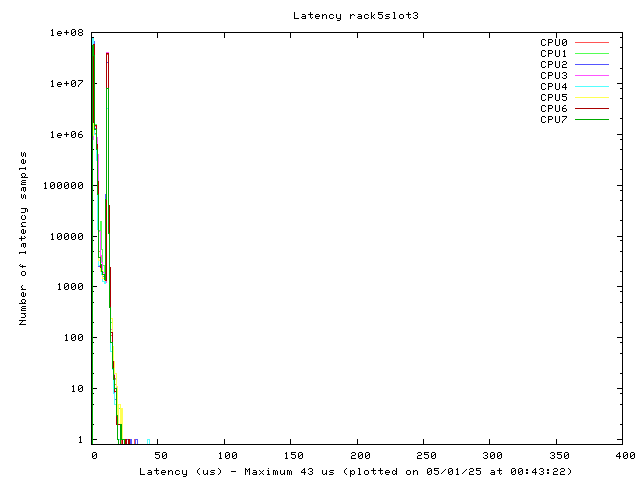The height and width of the screenshot is (480, 640).
Task: Click the x-axis label '250'
Action: point(427,456)
